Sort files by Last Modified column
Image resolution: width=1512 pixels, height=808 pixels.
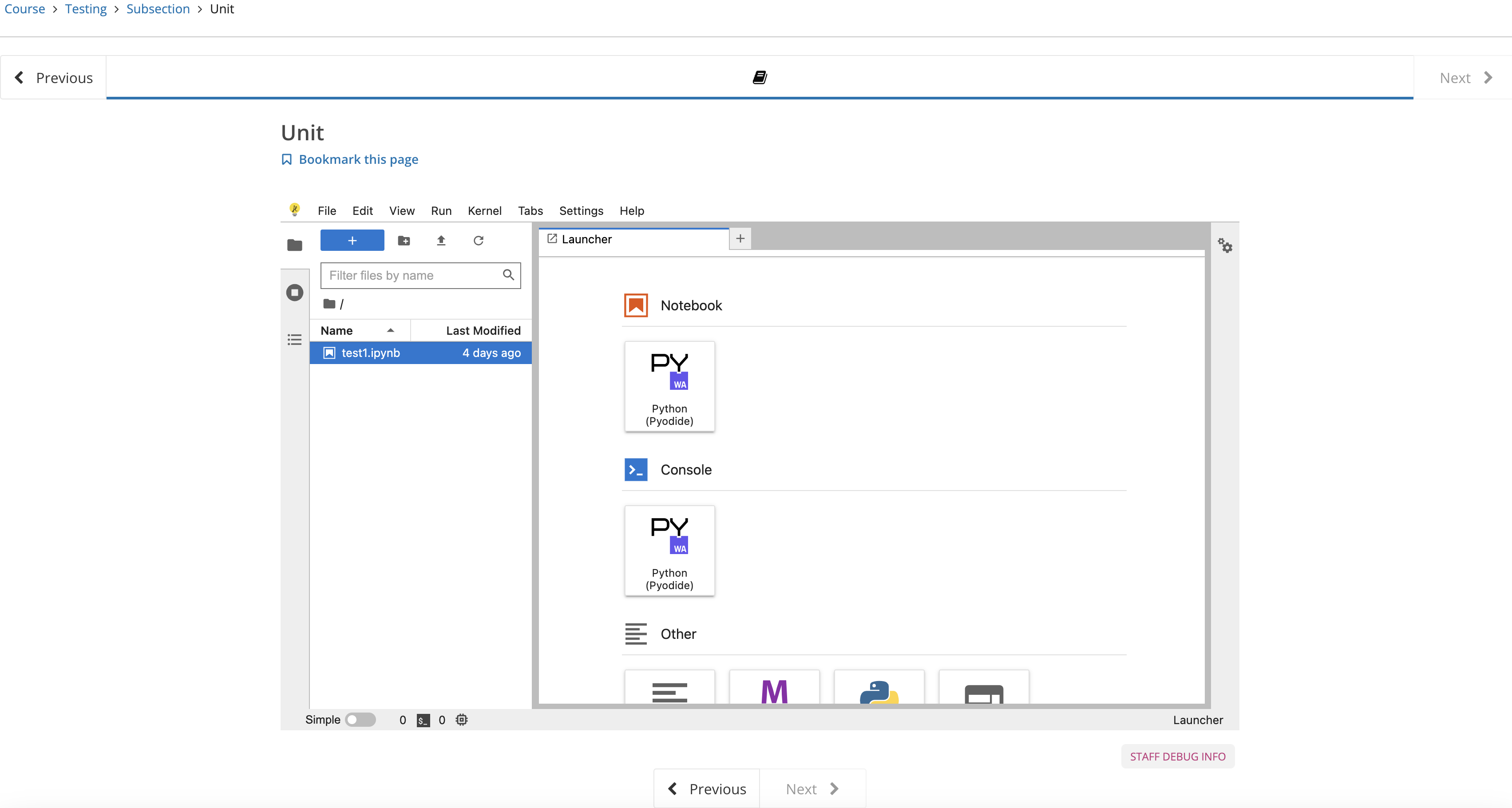coord(483,331)
